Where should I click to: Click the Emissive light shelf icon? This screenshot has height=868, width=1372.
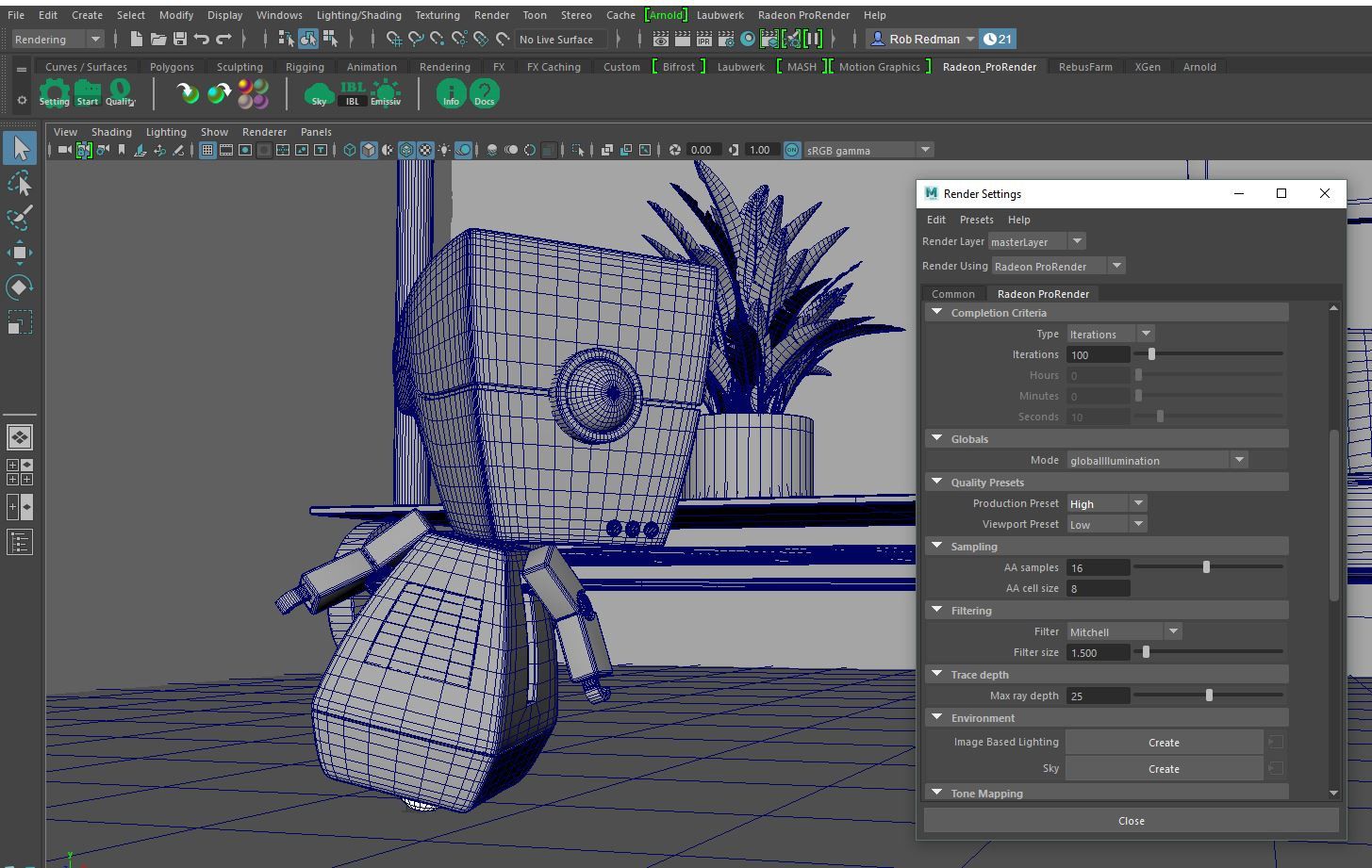point(385,93)
